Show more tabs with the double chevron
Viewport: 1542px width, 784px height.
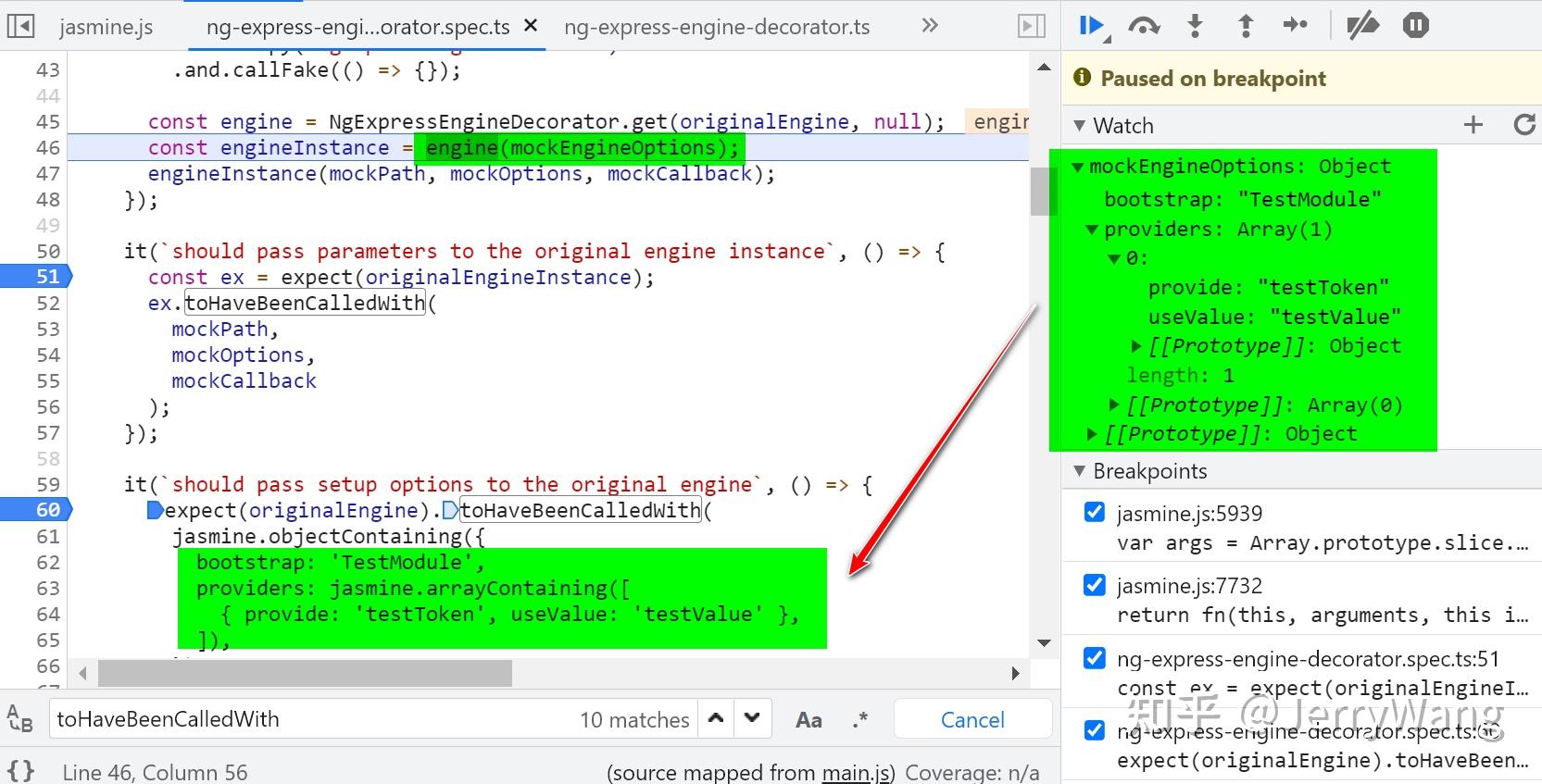coord(930,26)
